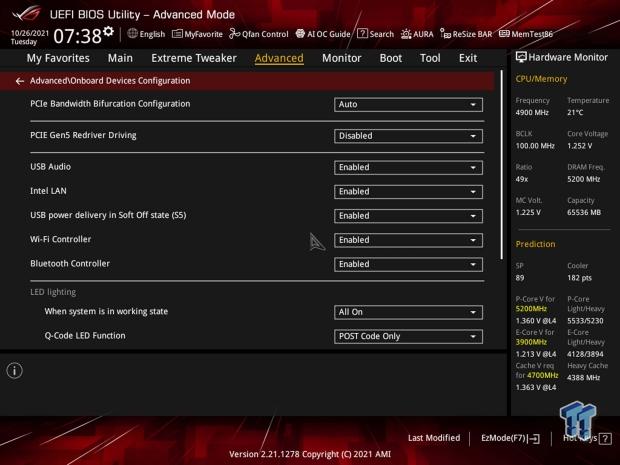
Task: Open the Qfan Control fan icon
Action: coord(235,34)
